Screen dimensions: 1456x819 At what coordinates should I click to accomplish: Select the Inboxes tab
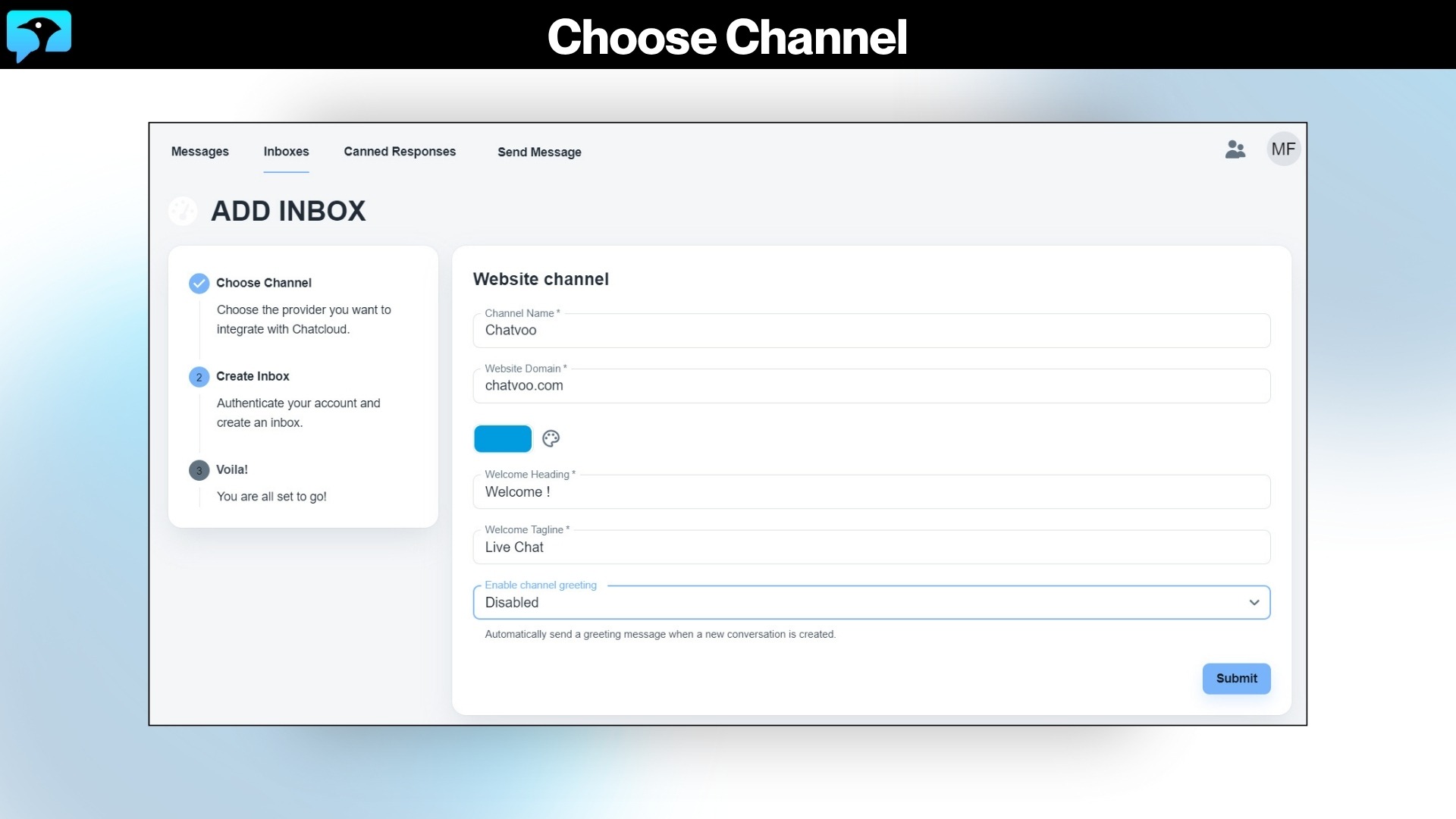(286, 152)
